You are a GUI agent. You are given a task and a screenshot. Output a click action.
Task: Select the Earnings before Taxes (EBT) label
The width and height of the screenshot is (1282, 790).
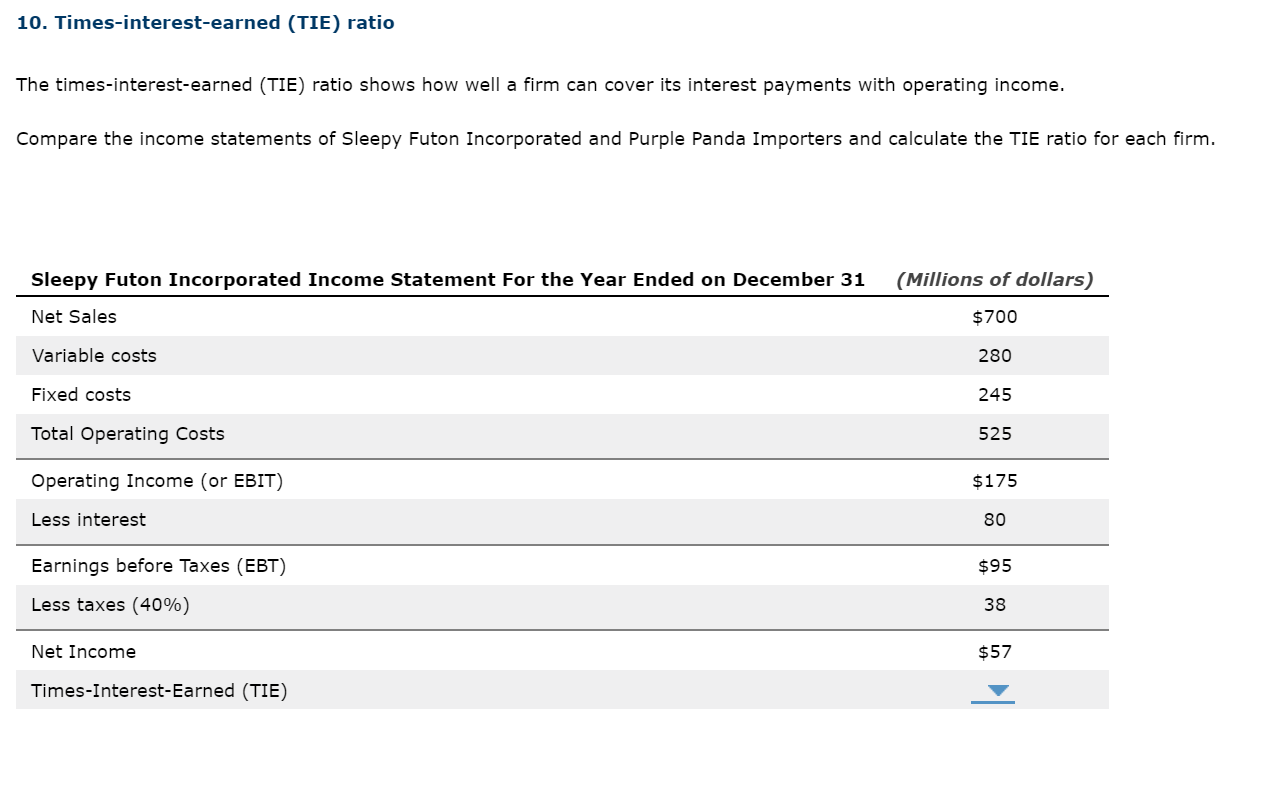click(158, 566)
